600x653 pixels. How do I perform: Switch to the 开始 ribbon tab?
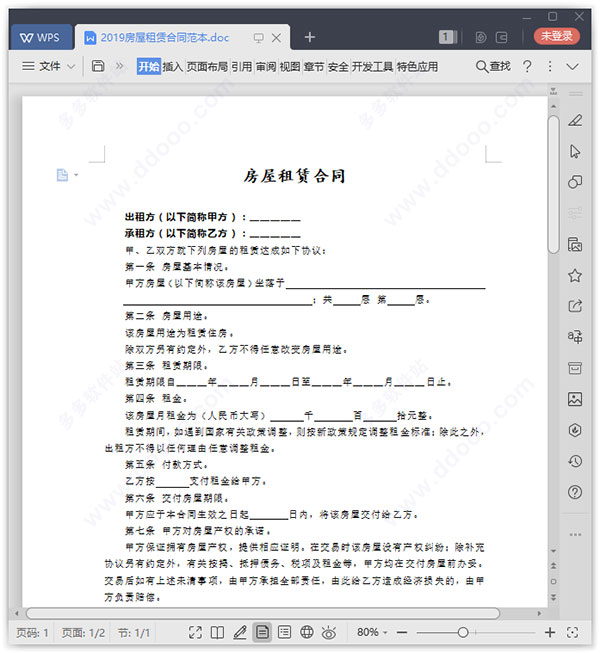pyautogui.click(x=149, y=67)
